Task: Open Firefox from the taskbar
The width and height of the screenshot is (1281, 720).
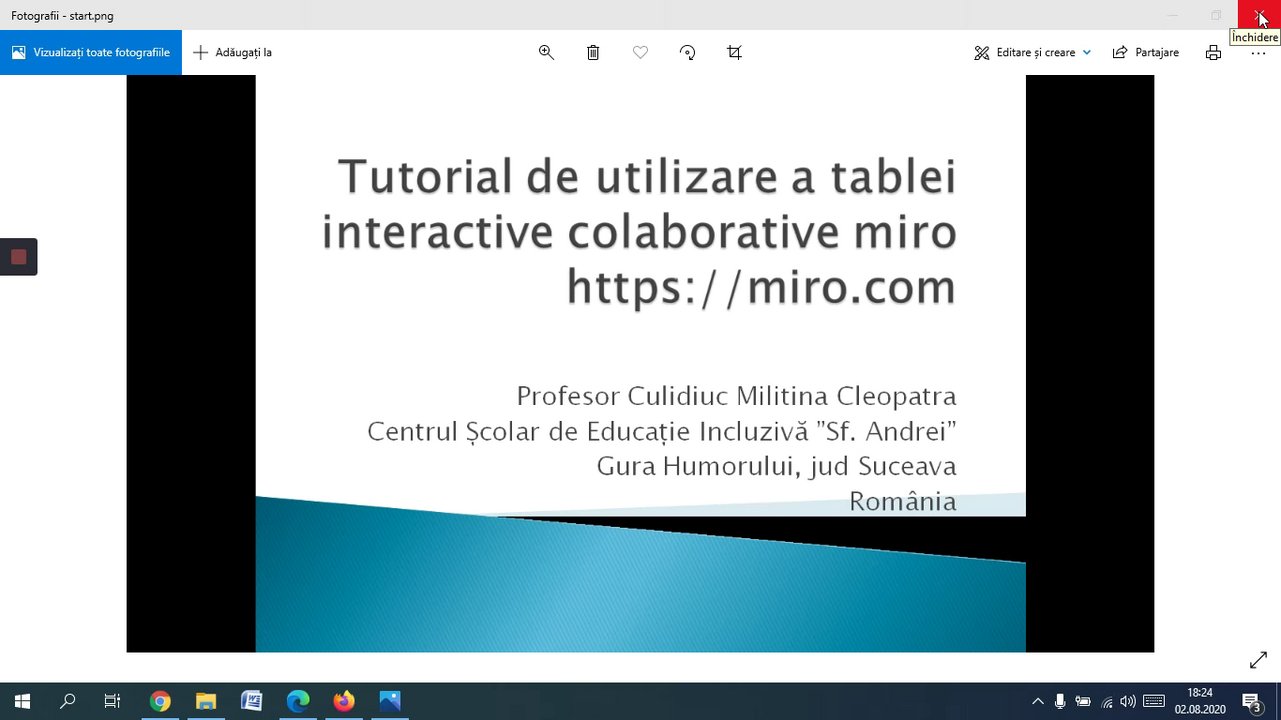Action: 344,701
